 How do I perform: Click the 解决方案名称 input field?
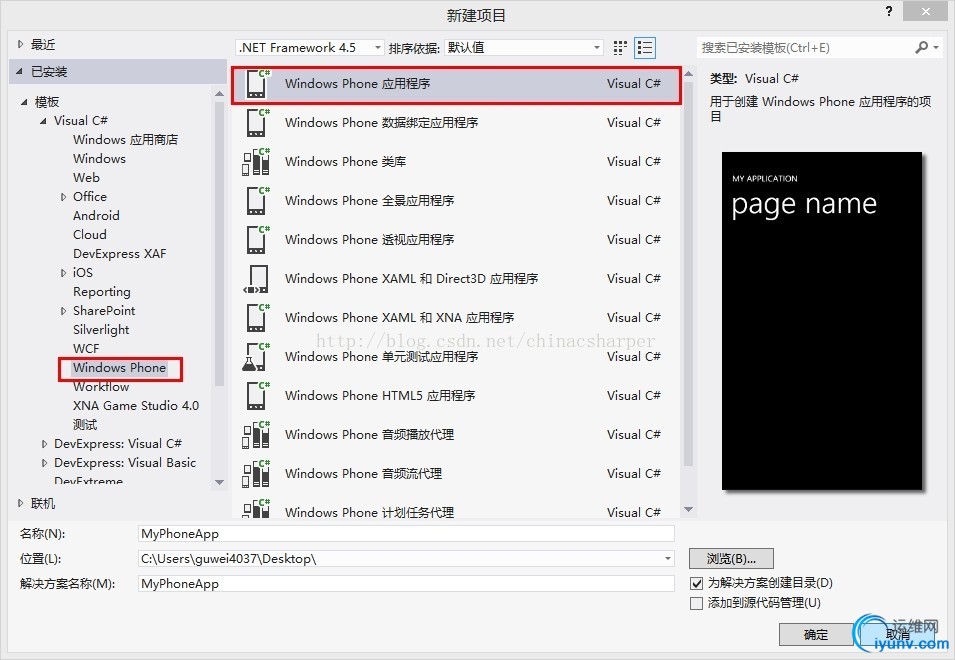(x=406, y=584)
